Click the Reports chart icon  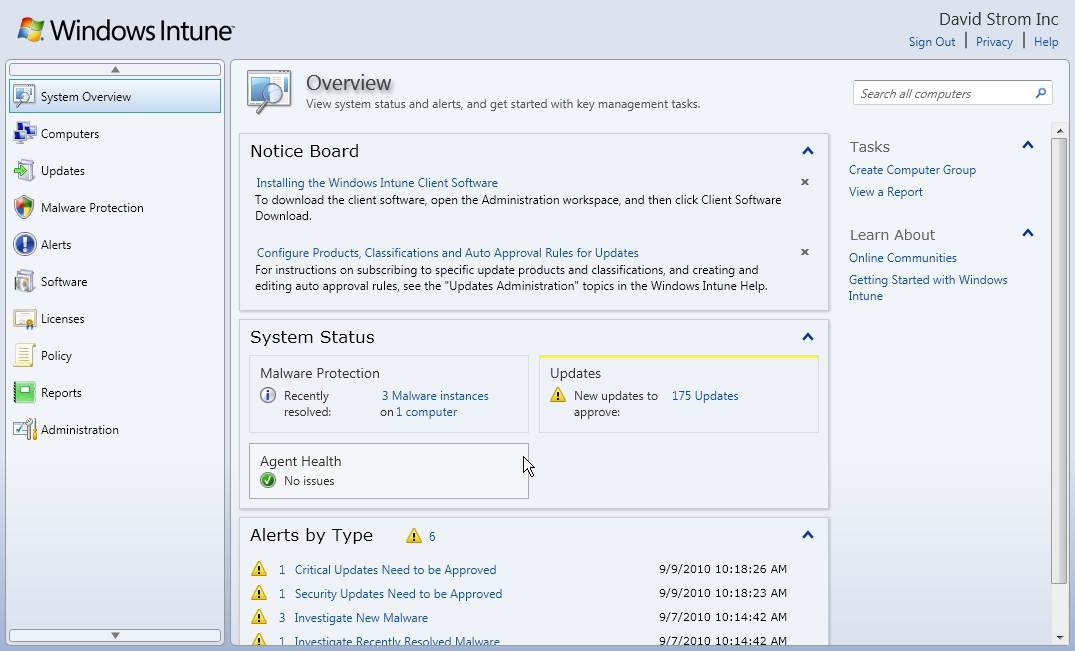(x=24, y=393)
